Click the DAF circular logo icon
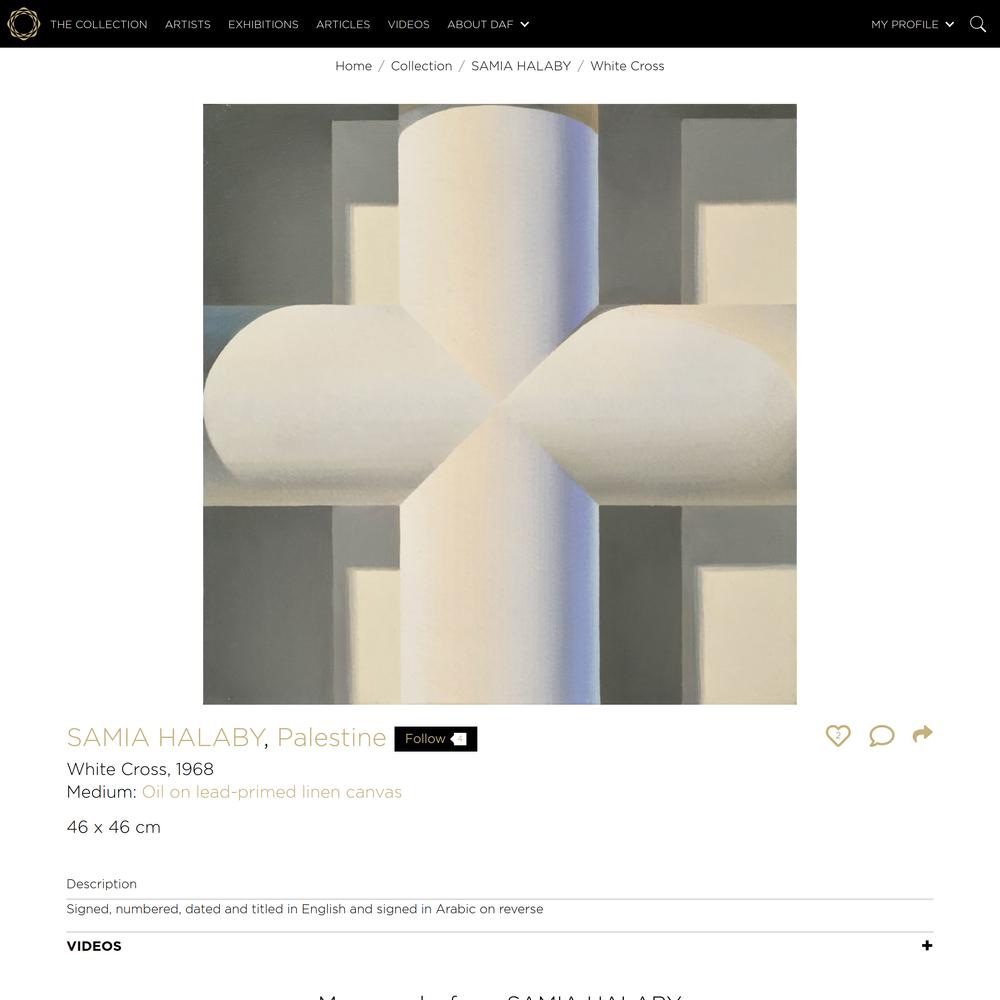The width and height of the screenshot is (1000, 1000). point(24,24)
